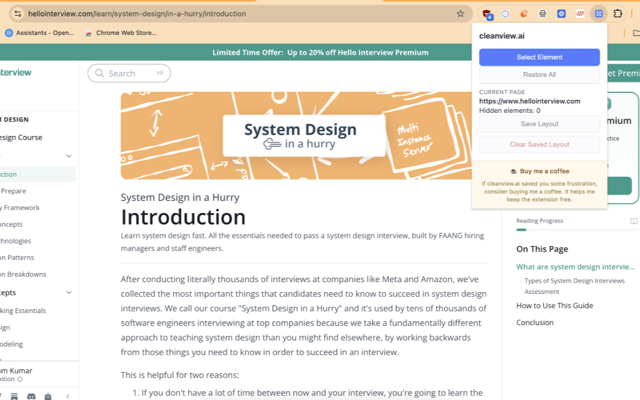640x400 pixels.
Task: Collapse the Concepts section chevron in sidebar
Action: (x=69, y=293)
